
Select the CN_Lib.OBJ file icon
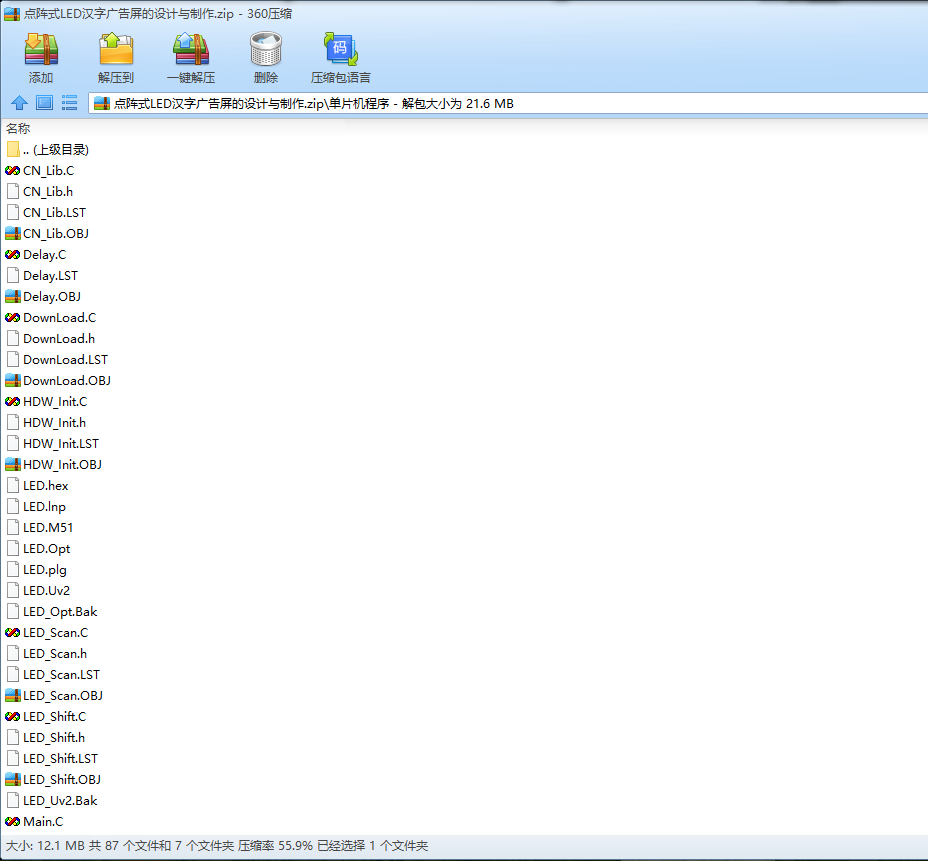(12, 234)
